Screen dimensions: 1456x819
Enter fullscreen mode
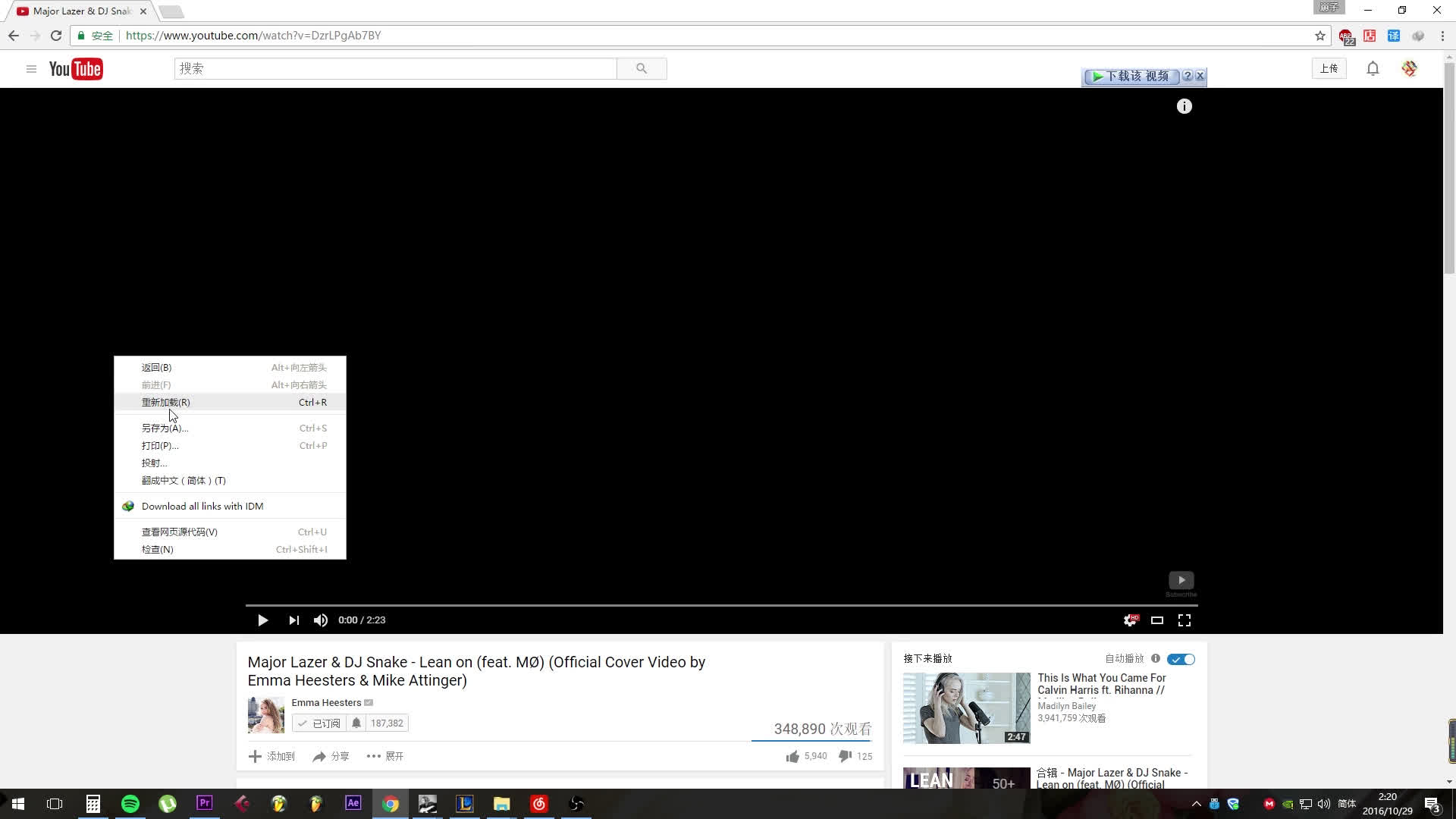[1185, 620]
